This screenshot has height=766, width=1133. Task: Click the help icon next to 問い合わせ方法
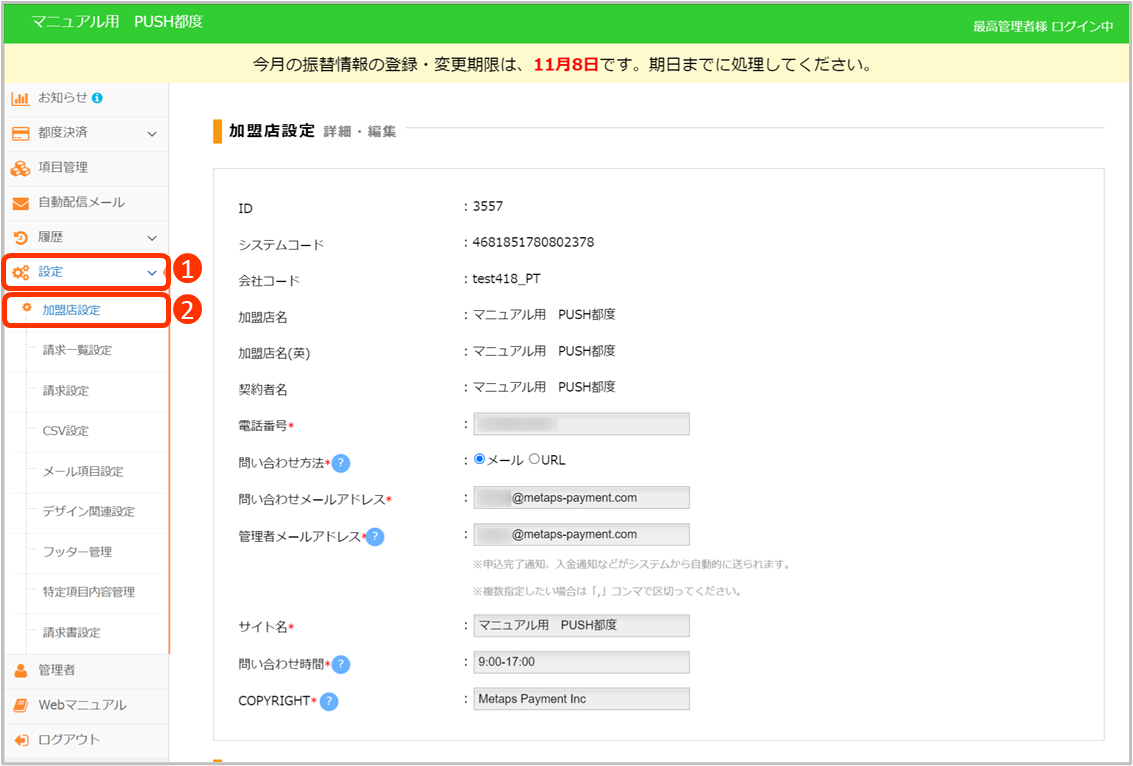(341, 463)
